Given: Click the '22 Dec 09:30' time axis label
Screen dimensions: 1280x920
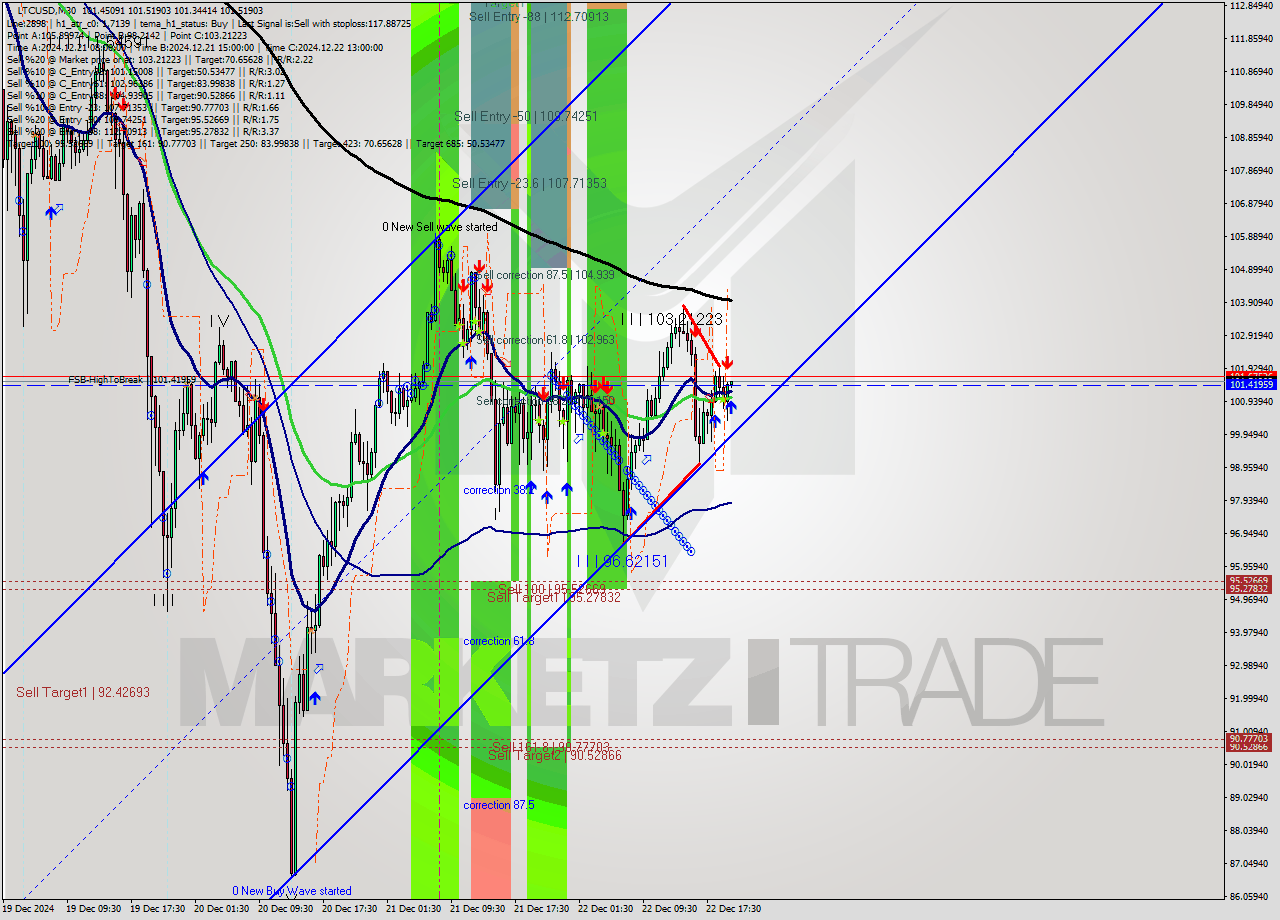Looking at the screenshot, I should click(669, 909).
